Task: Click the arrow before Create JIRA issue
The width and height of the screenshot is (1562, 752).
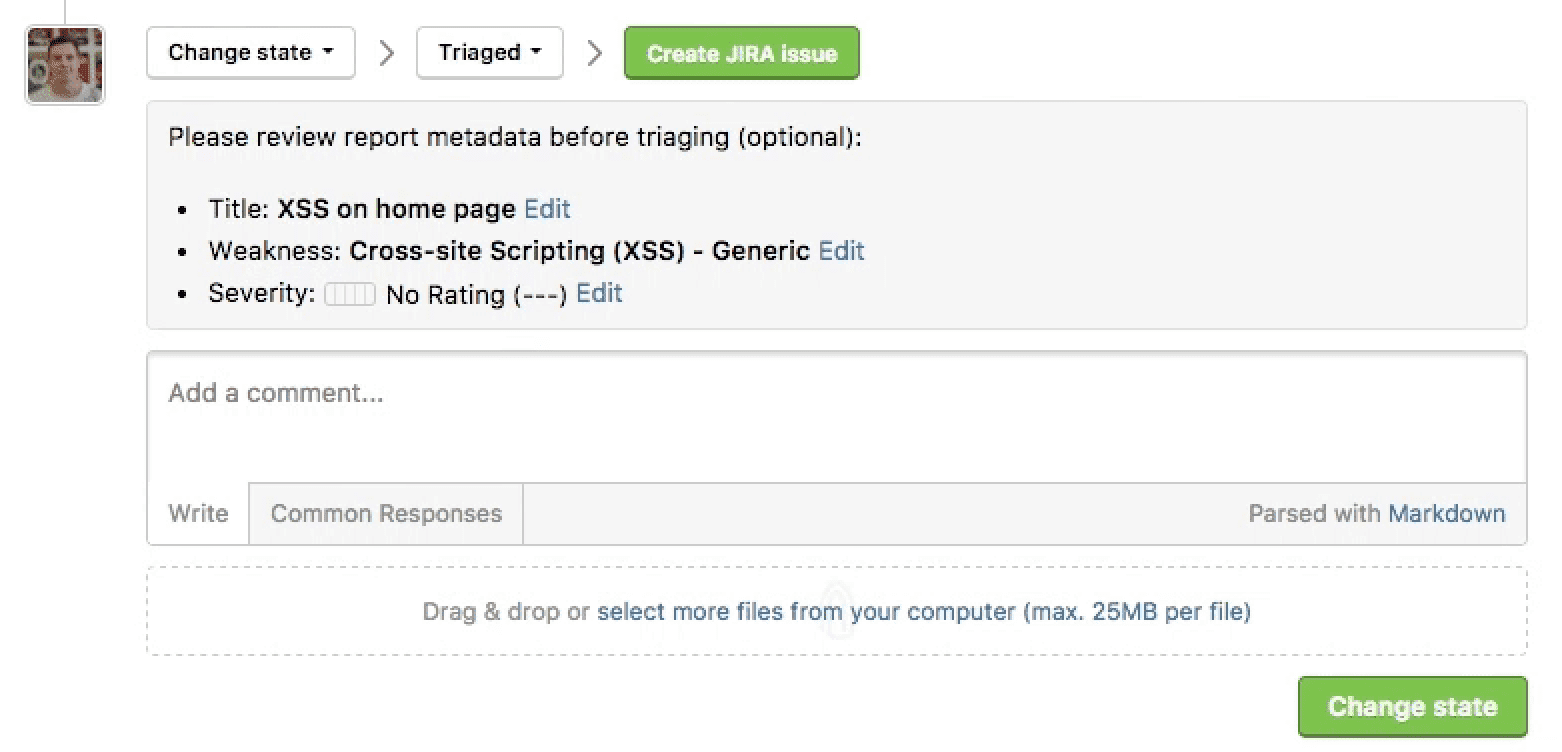Action: [594, 53]
